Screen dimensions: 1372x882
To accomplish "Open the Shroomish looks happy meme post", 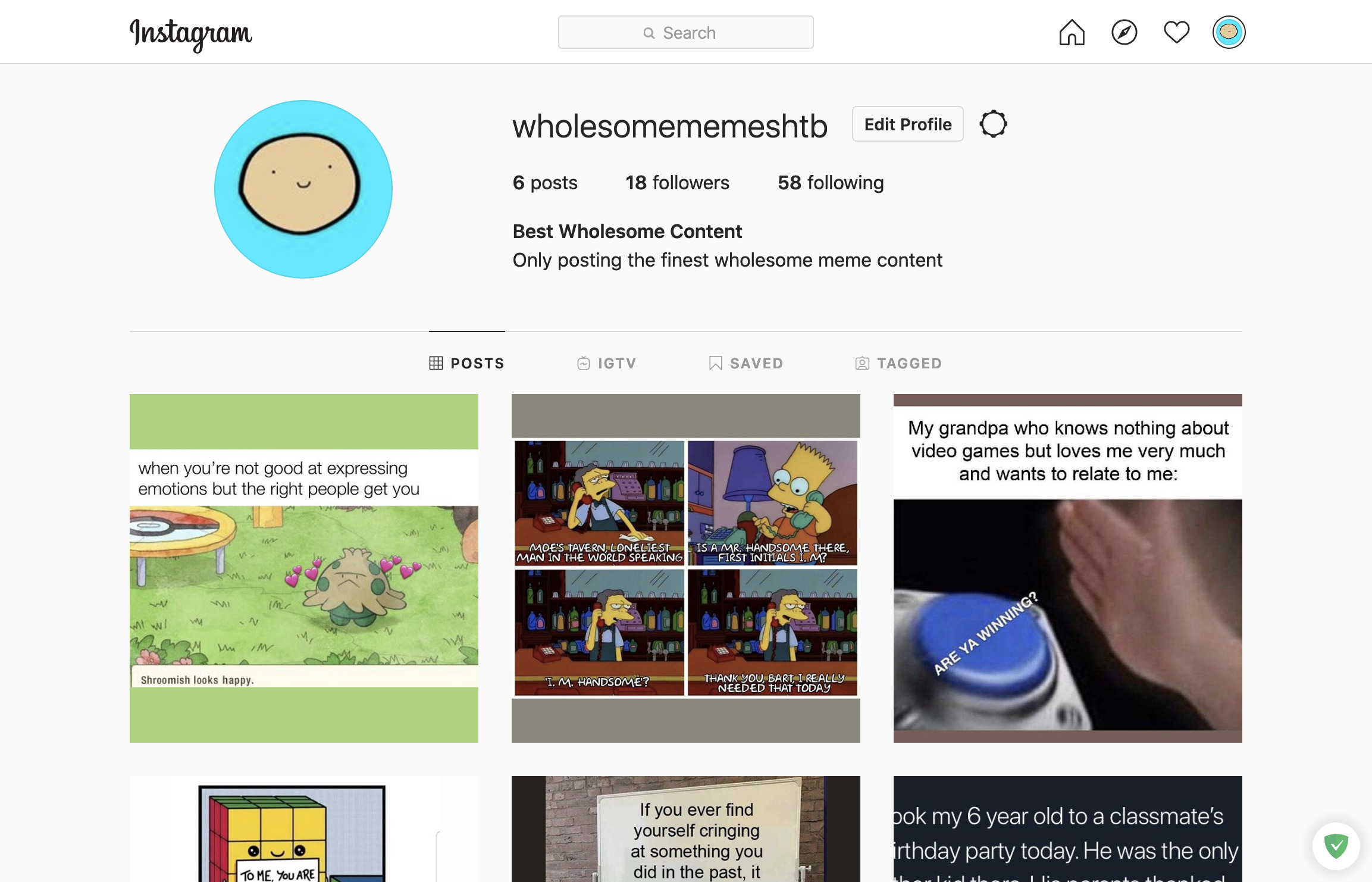I will pyautogui.click(x=303, y=568).
